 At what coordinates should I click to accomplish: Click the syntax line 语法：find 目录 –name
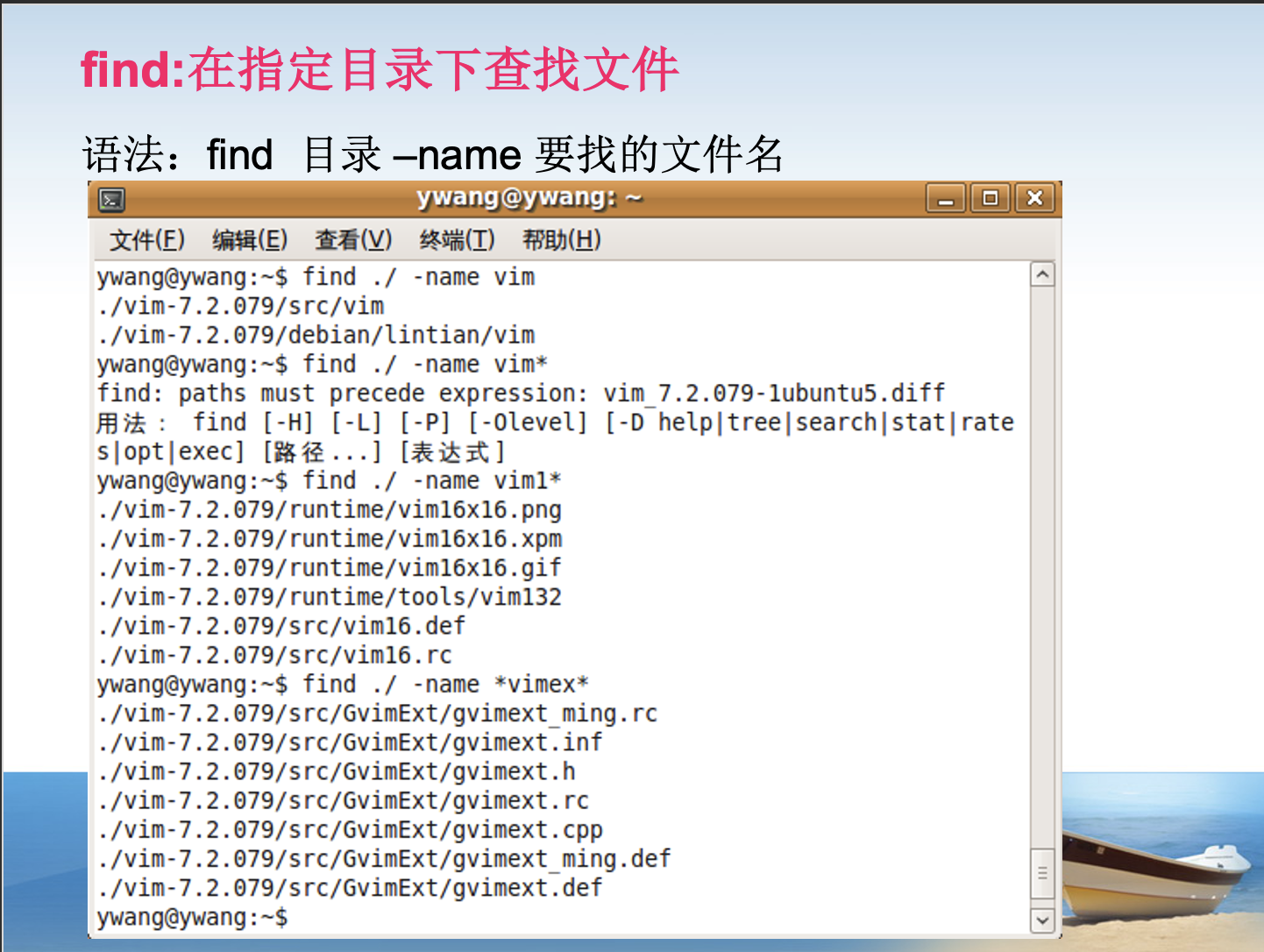[x=433, y=154]
